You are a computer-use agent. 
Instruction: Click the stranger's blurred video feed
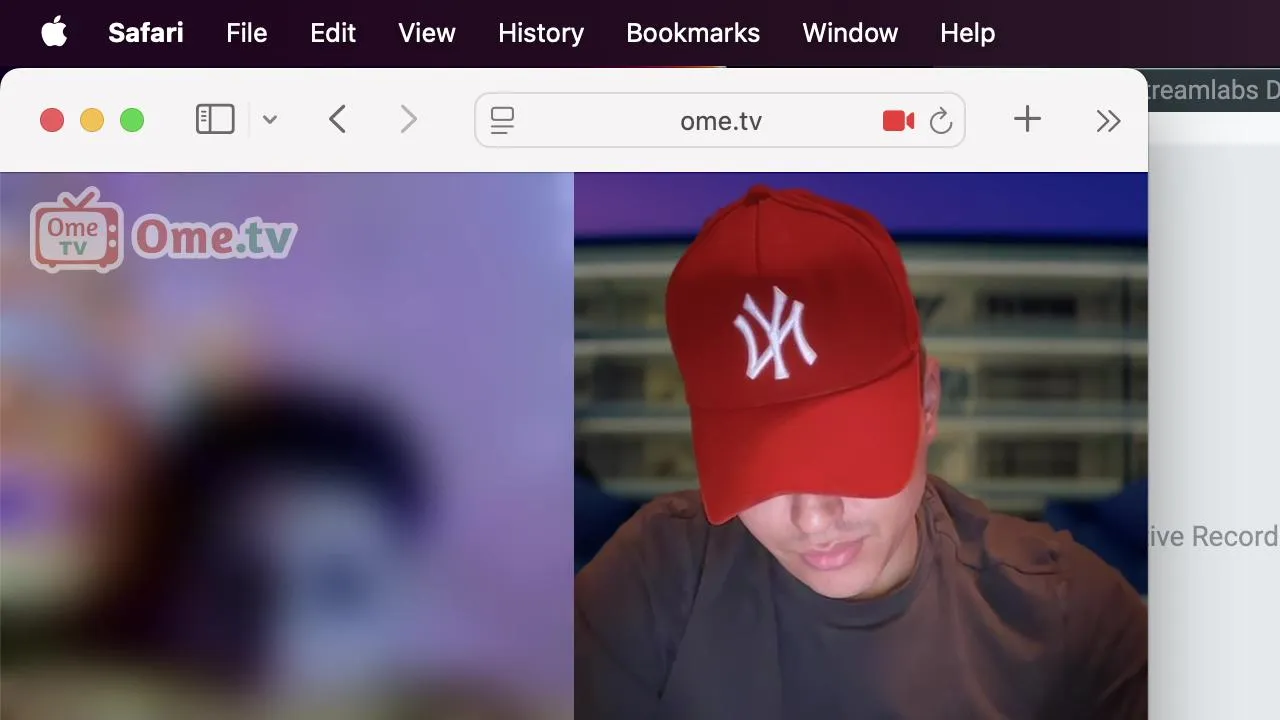coord(287,446)
